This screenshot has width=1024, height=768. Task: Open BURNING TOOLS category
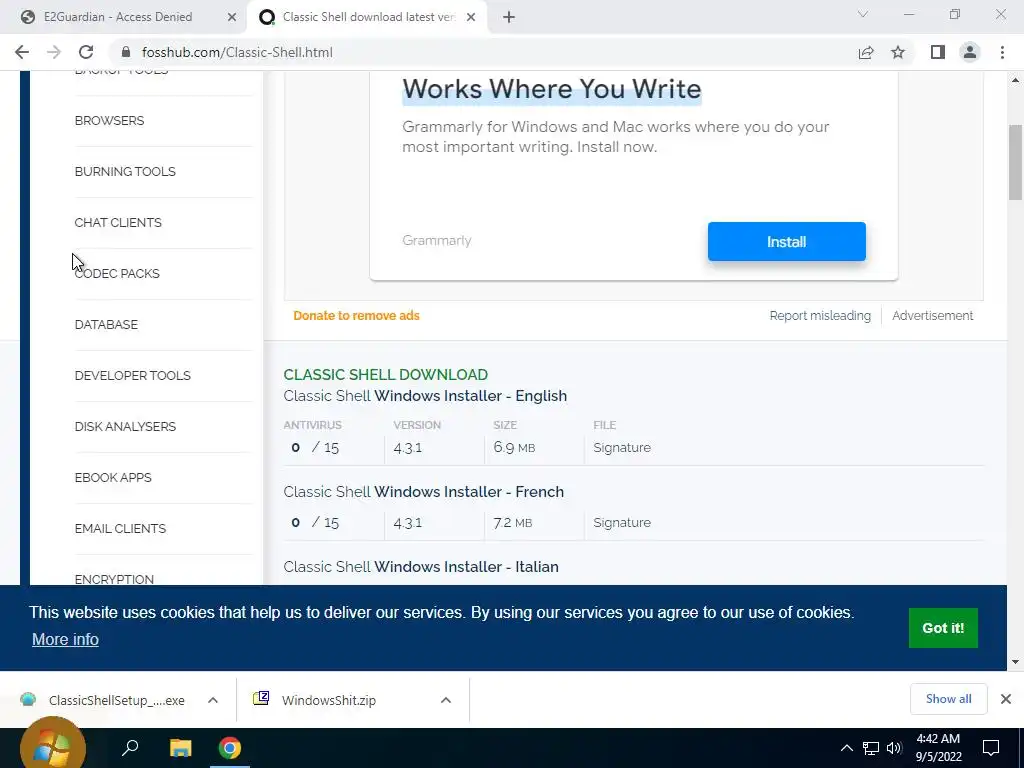(x=125, y=172)
